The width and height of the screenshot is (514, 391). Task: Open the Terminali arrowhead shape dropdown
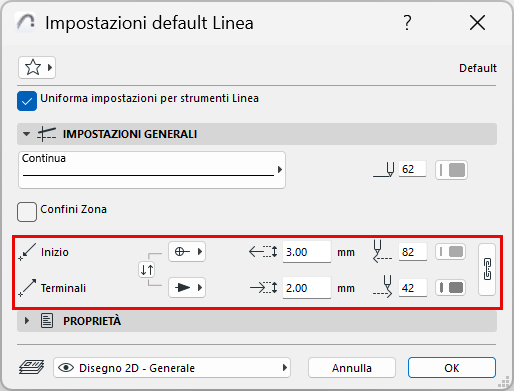187,287
